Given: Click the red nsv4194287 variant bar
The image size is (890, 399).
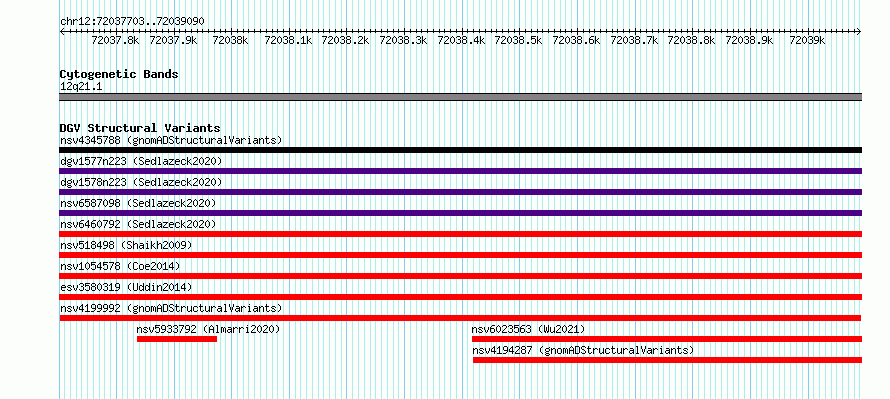Looking at the screenshot, I should [668, 360].
